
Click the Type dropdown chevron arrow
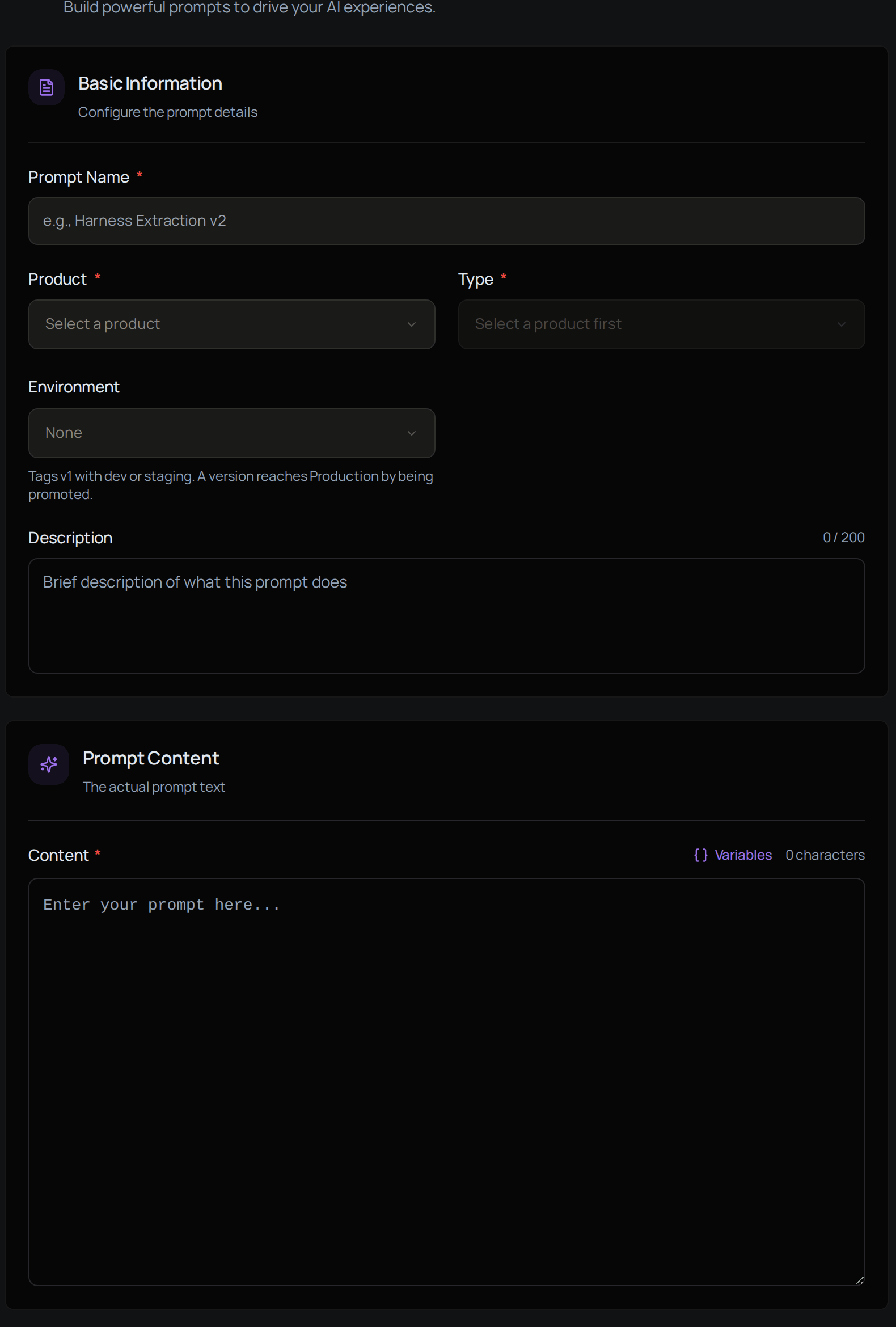841,324
